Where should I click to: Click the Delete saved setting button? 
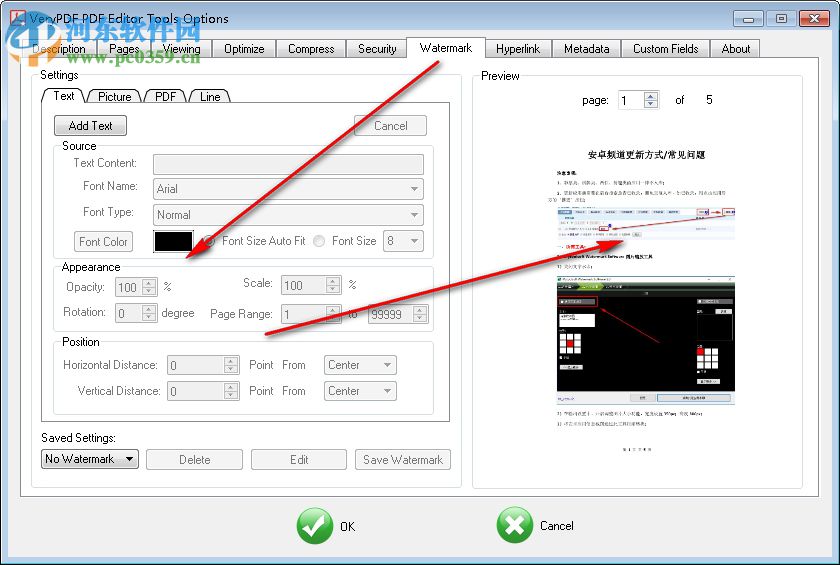point(194,459)
